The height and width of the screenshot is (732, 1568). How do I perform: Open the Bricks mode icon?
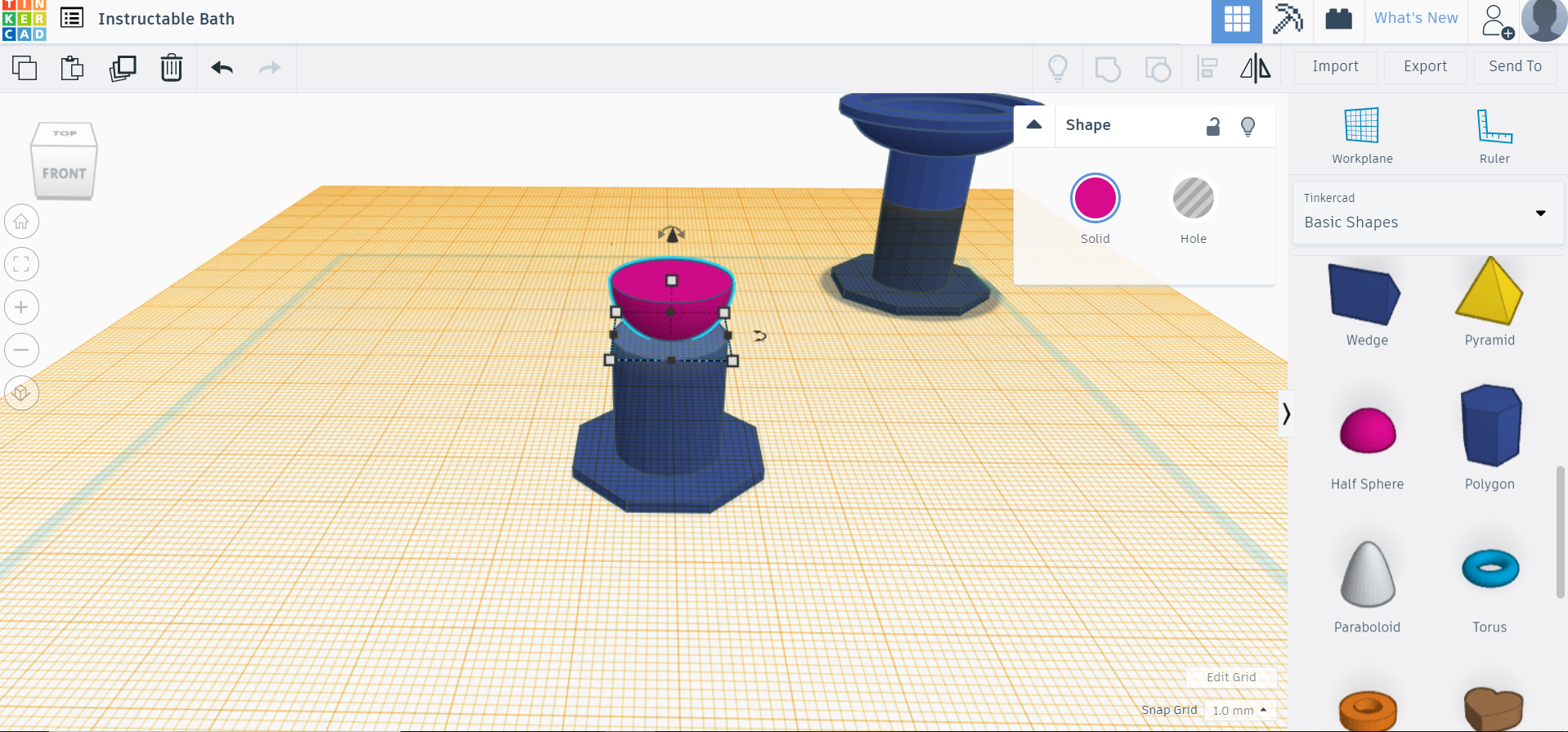(x=1338, y=19)
